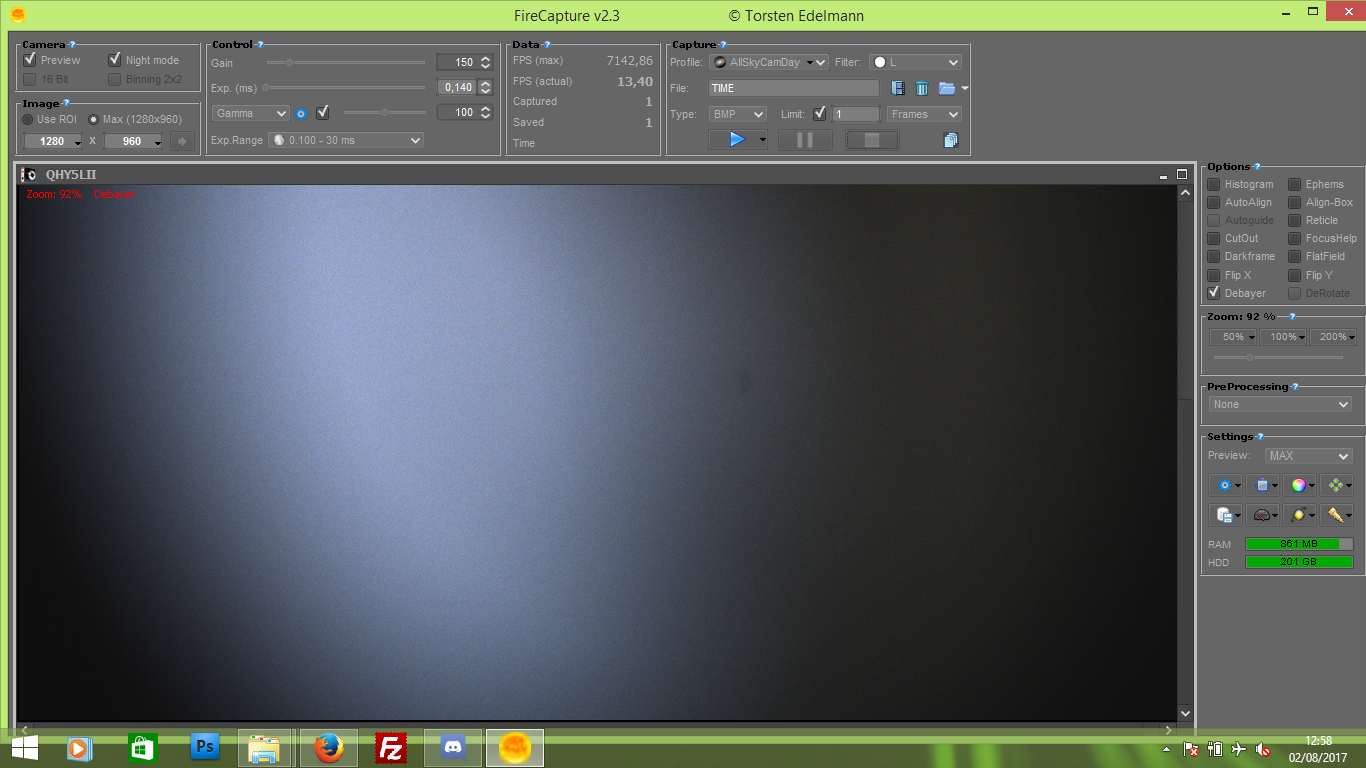Screen dimensions: 1366x768
Task: Stop the capture recording
Action: (x=872, y=140)
